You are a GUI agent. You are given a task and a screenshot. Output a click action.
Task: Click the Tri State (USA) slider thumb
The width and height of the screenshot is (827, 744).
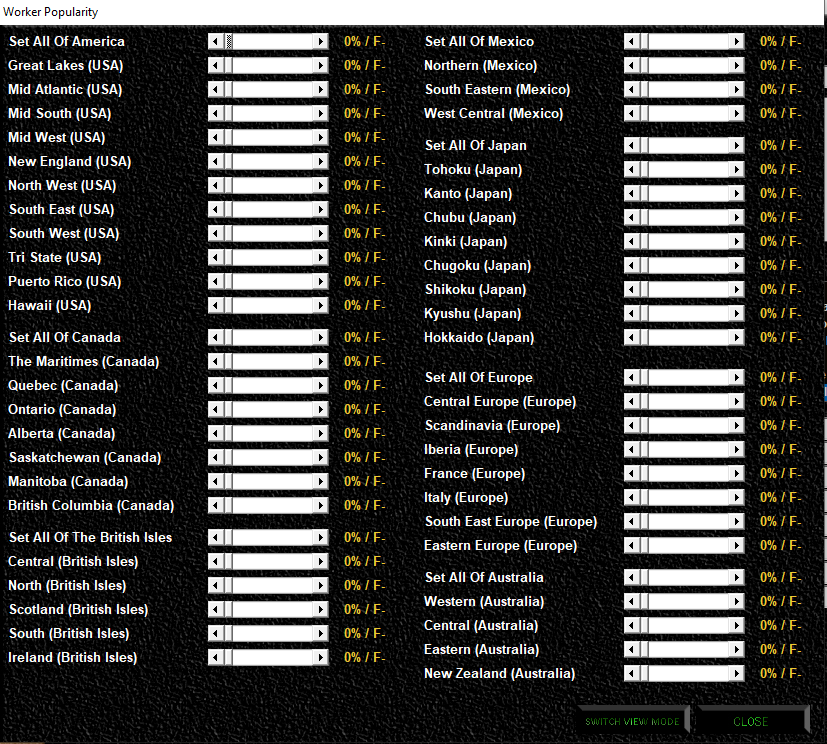(229, 258)
